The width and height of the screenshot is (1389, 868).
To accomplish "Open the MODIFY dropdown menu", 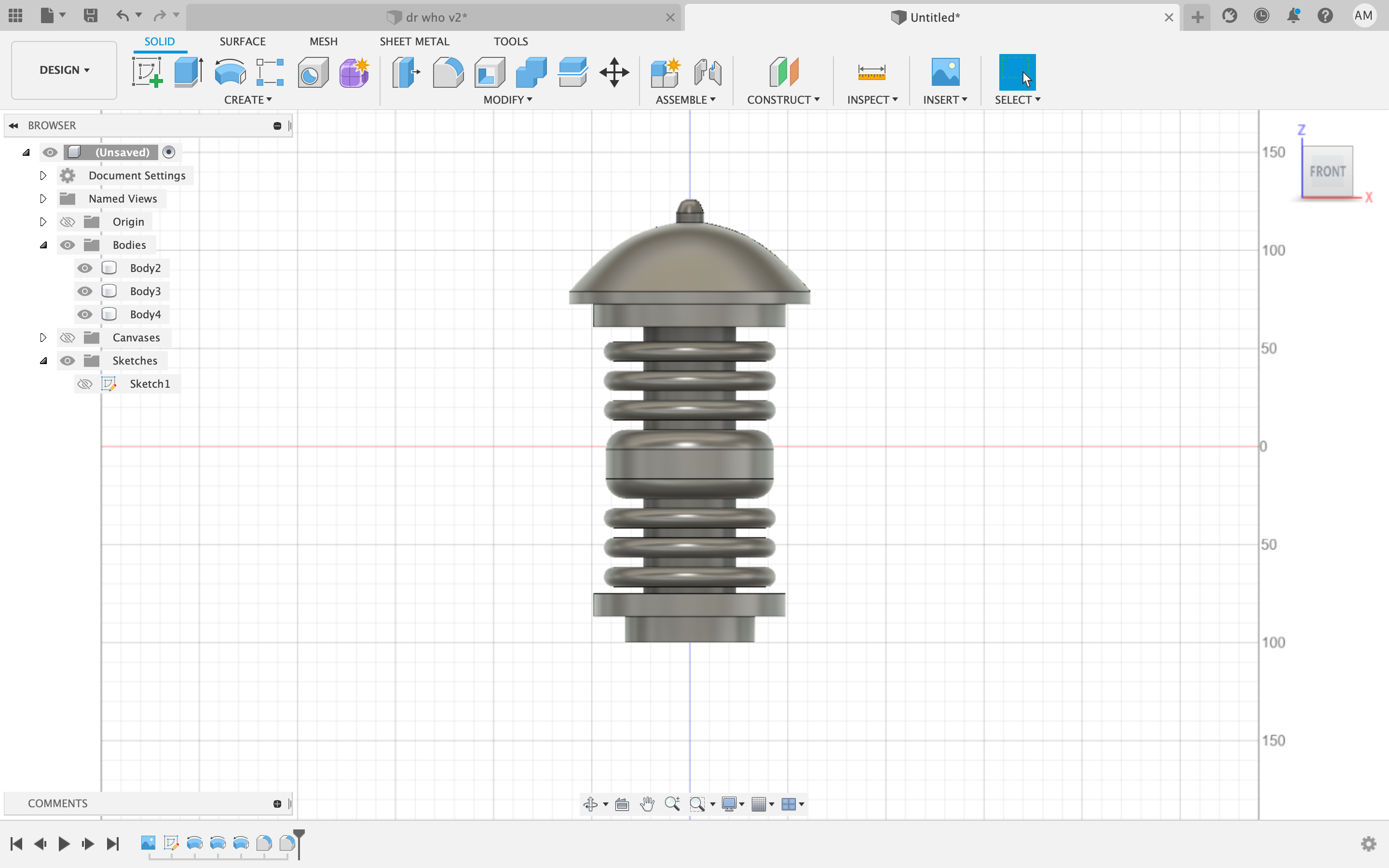I will [x=507, y=99].
